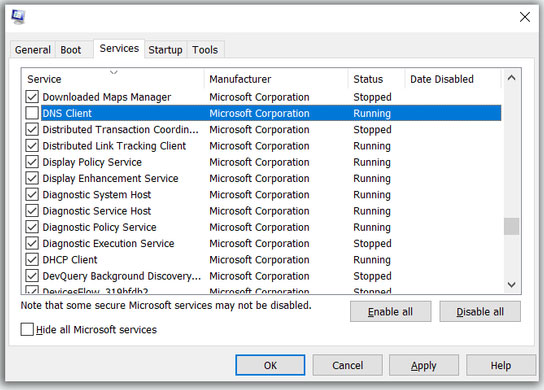Select the 'Downloaded Maps Manager' row name

tap(107, 97)
